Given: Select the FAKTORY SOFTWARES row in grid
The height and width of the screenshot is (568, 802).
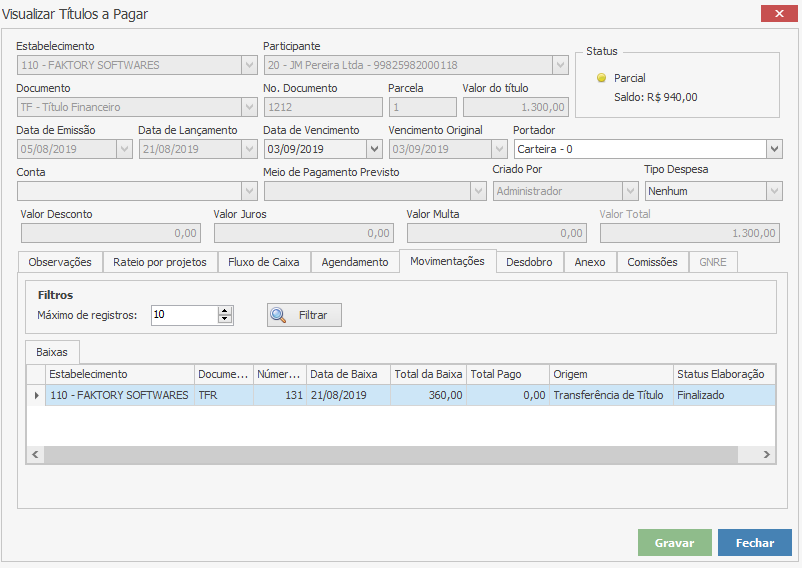Looking at the screenshot, I should click(x=119, y=395).
